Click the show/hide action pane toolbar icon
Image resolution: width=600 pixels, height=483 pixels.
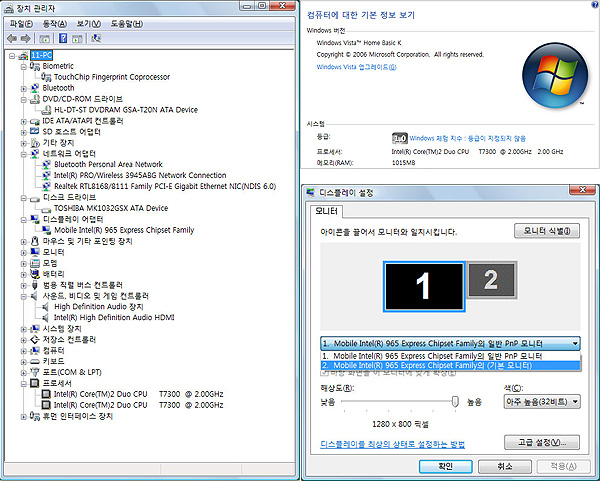coord(77,39)
